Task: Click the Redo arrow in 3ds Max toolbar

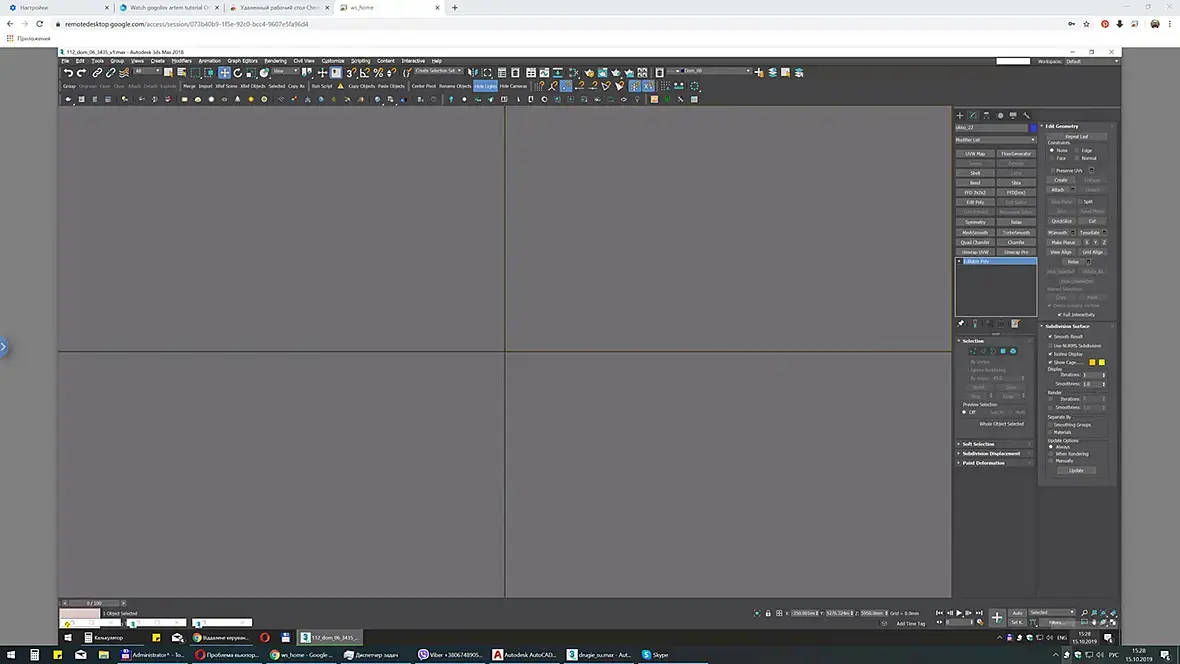Action: (x=81, y=73)
